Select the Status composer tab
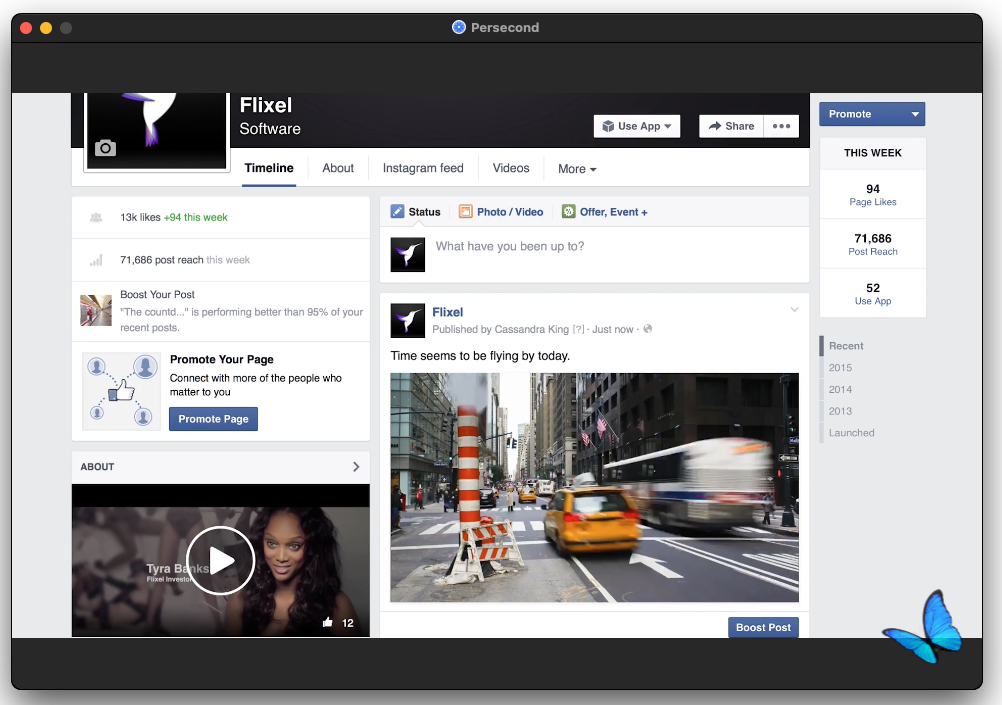Image resolution: width=1002 pixels, height=705 pixels. (416, 212)
